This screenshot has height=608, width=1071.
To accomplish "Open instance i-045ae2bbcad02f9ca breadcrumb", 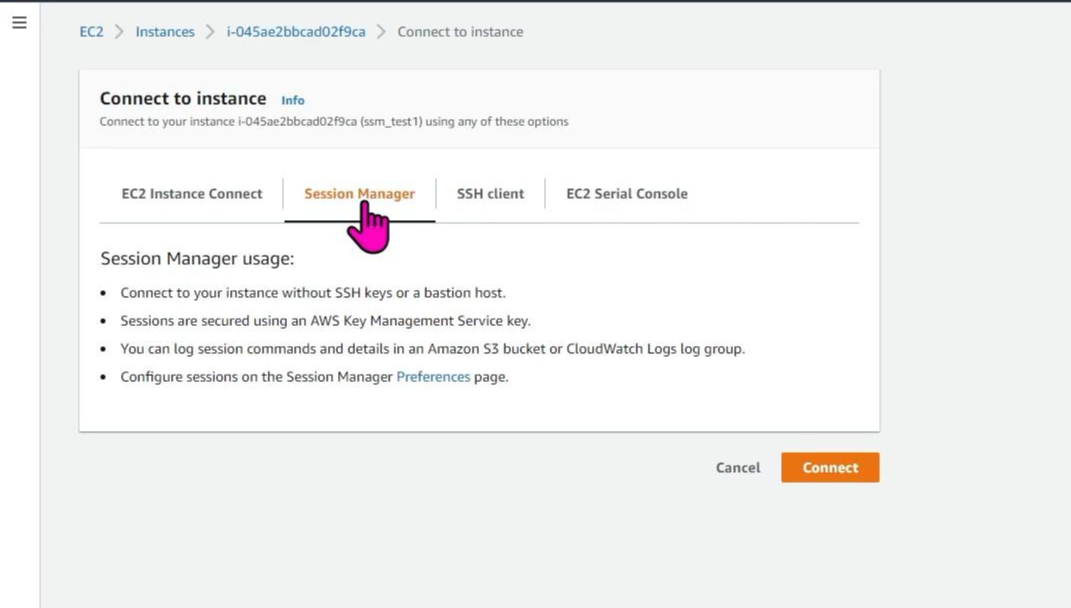I will click(x=296, y=31).
